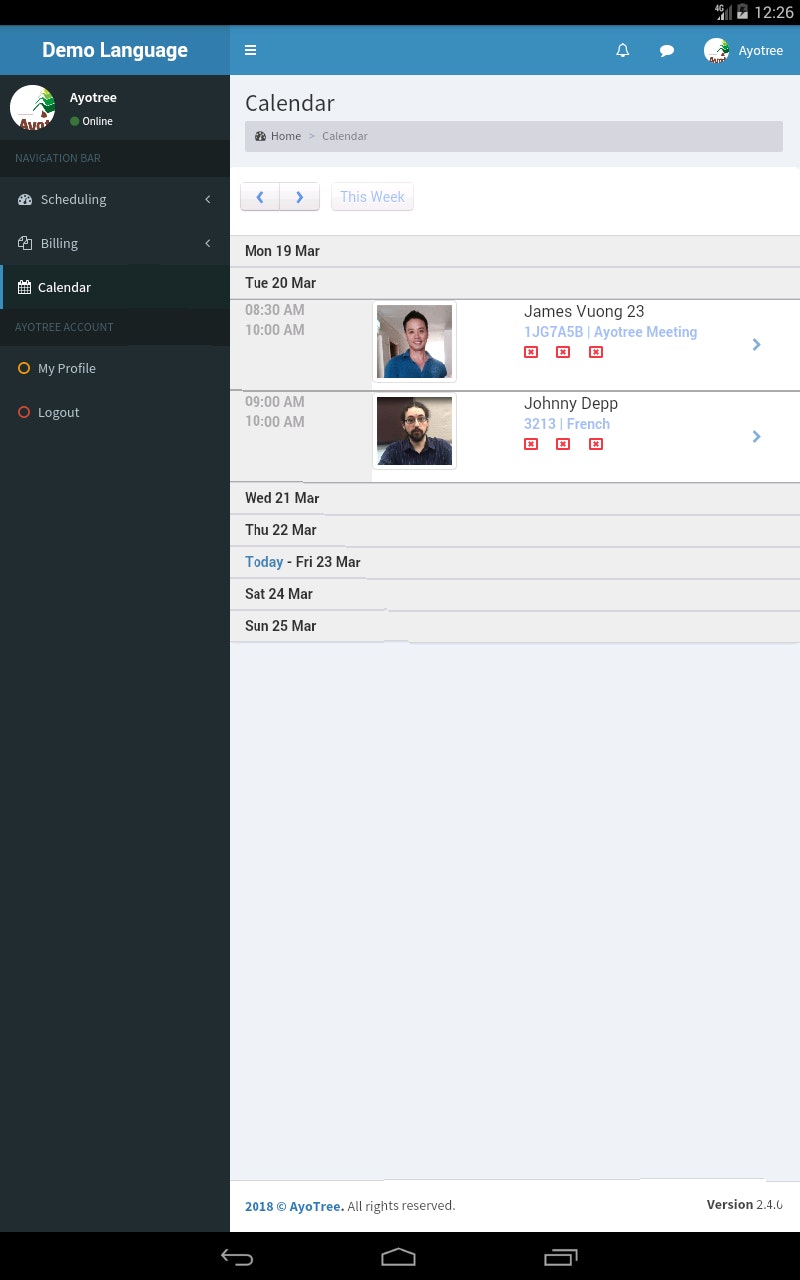Screen dimensions: 800x1280
Task: Click the Scheduling dashboard icon
Action: pos(25,199)
